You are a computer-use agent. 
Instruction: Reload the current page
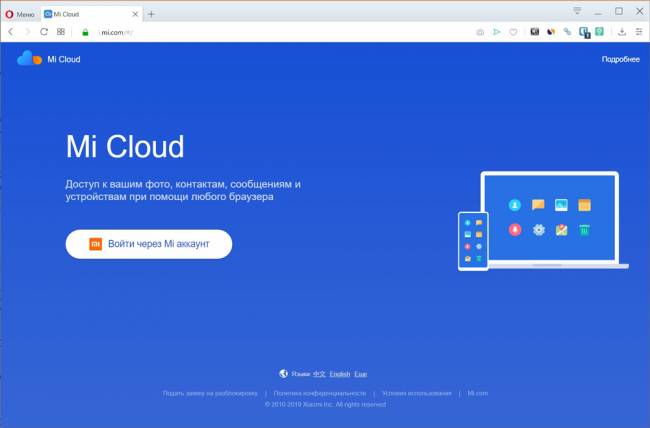pyautogui.click(x=44, y=32)
